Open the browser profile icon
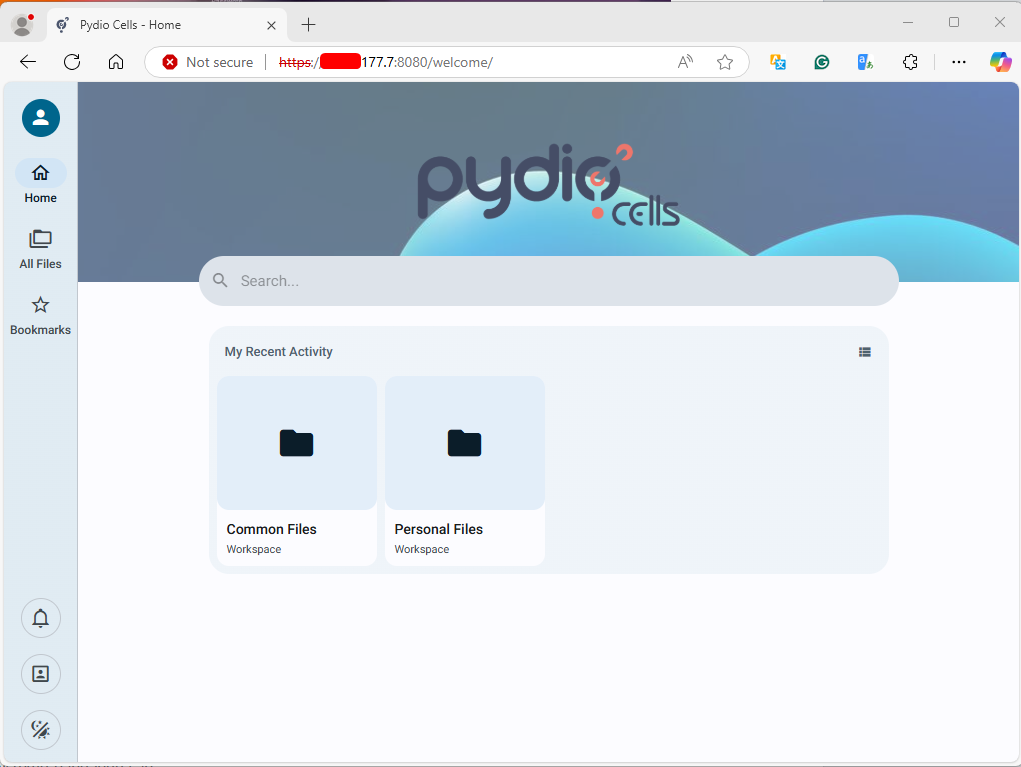The width and height of the screenshot is (1021, 767). [x=23, y=25]
